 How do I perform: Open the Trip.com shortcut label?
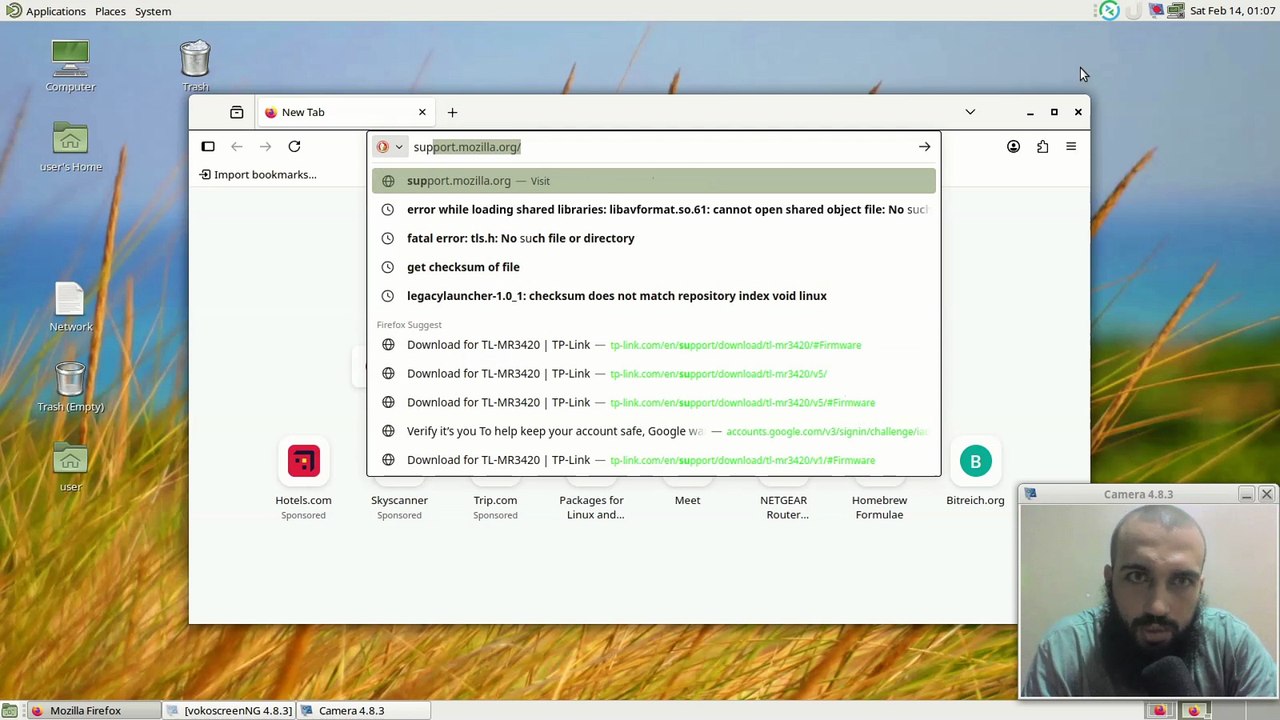495,500
